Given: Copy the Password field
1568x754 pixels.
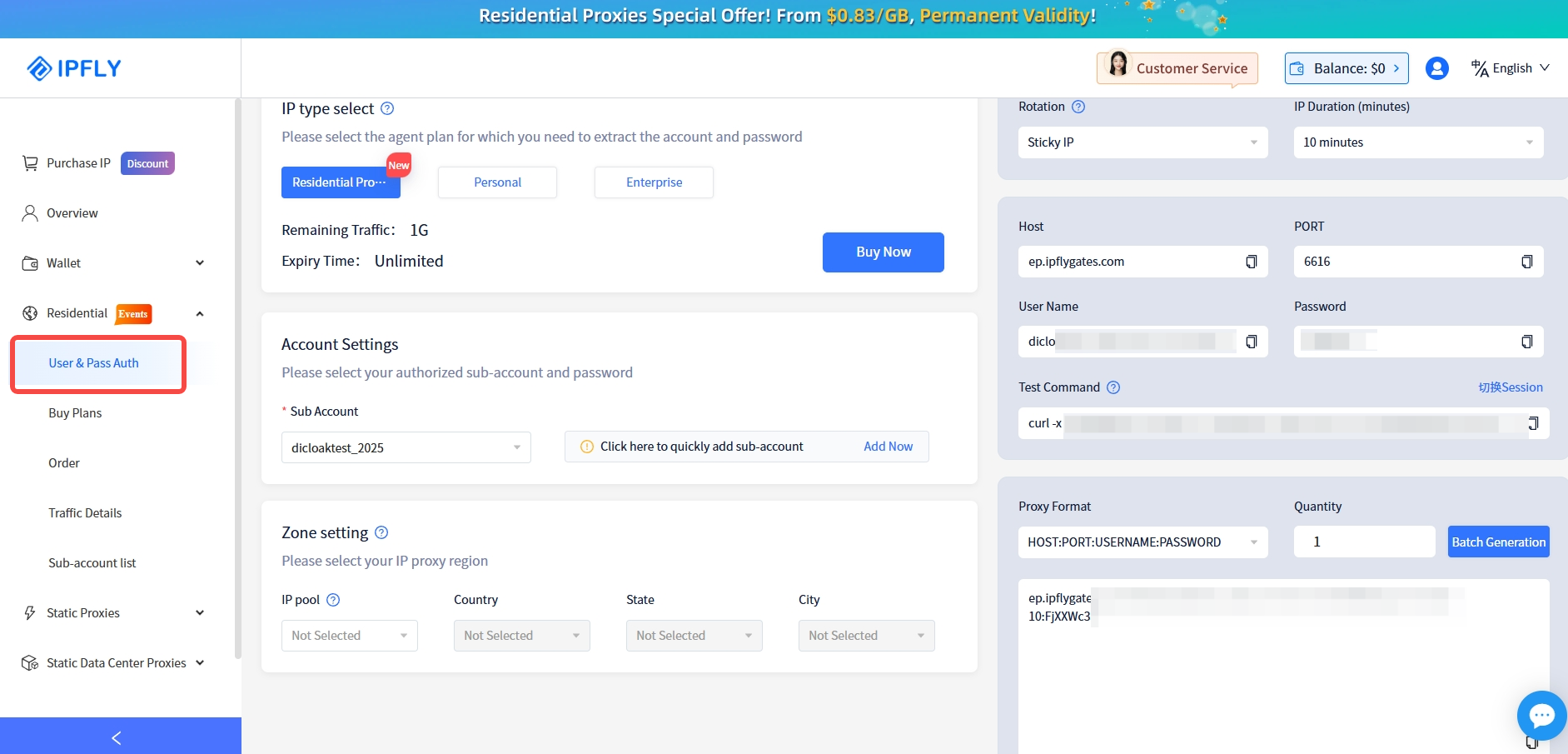Looking at the screenshot, I should click(1526, 342).
